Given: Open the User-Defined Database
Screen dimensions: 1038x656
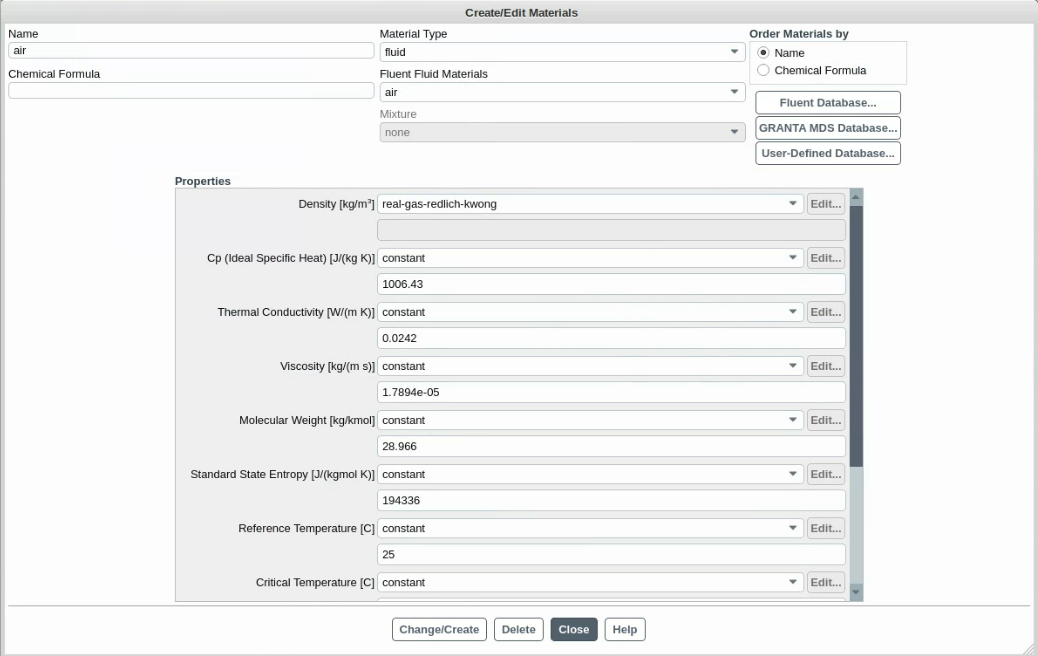Looking at the screenshot, I should [827, 153].
